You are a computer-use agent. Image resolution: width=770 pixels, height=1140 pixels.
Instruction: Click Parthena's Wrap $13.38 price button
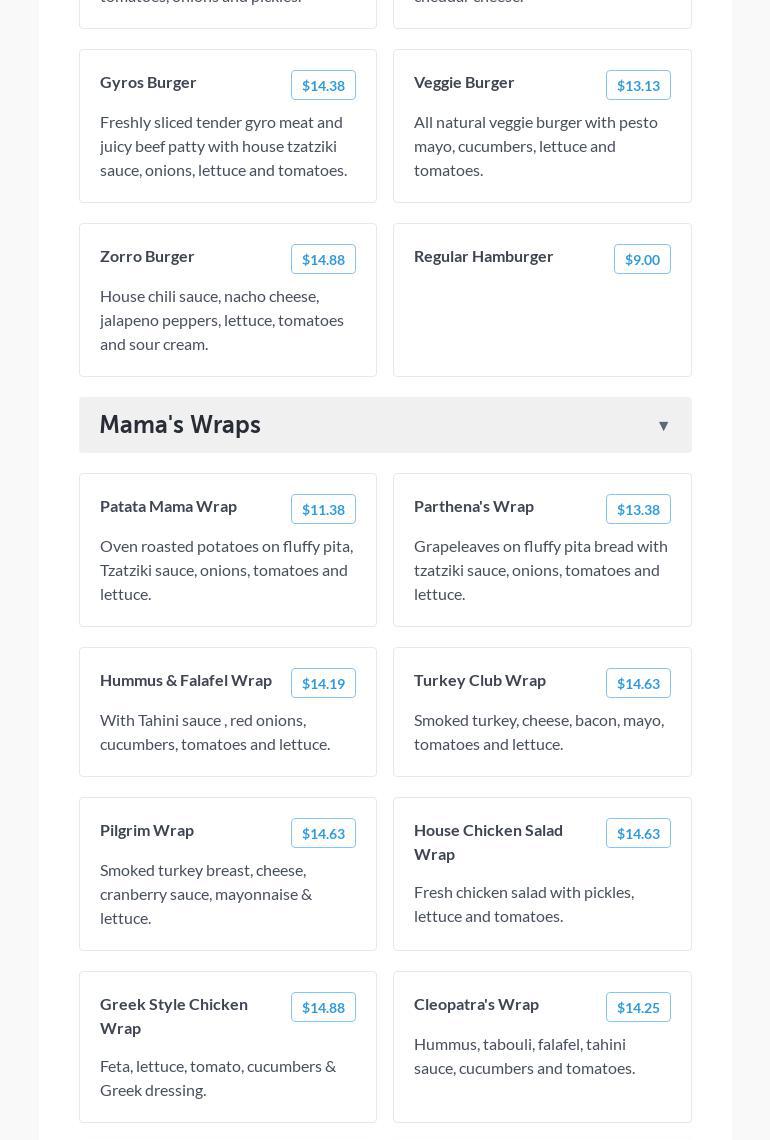click(638, 510)
